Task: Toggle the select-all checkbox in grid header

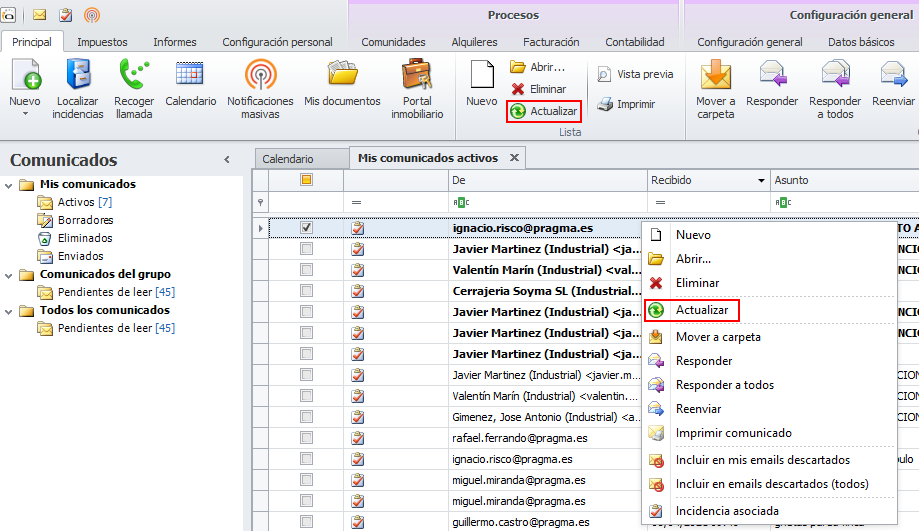Action: (x=307, y=180)
